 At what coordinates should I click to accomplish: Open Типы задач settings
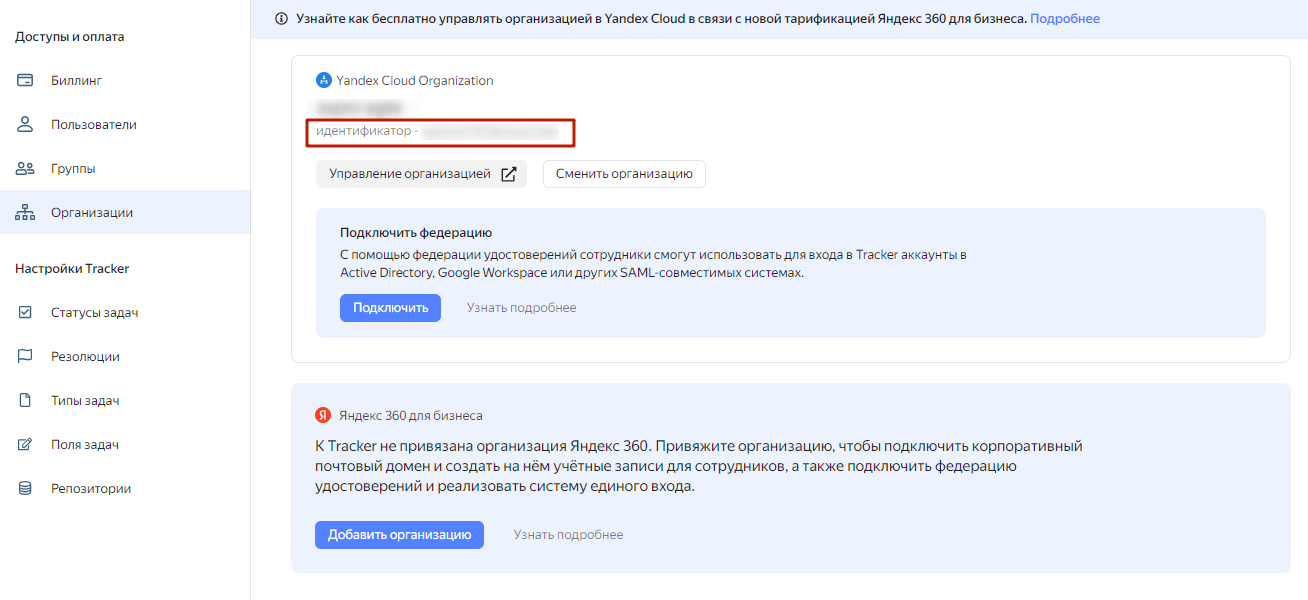coord(125,400)
